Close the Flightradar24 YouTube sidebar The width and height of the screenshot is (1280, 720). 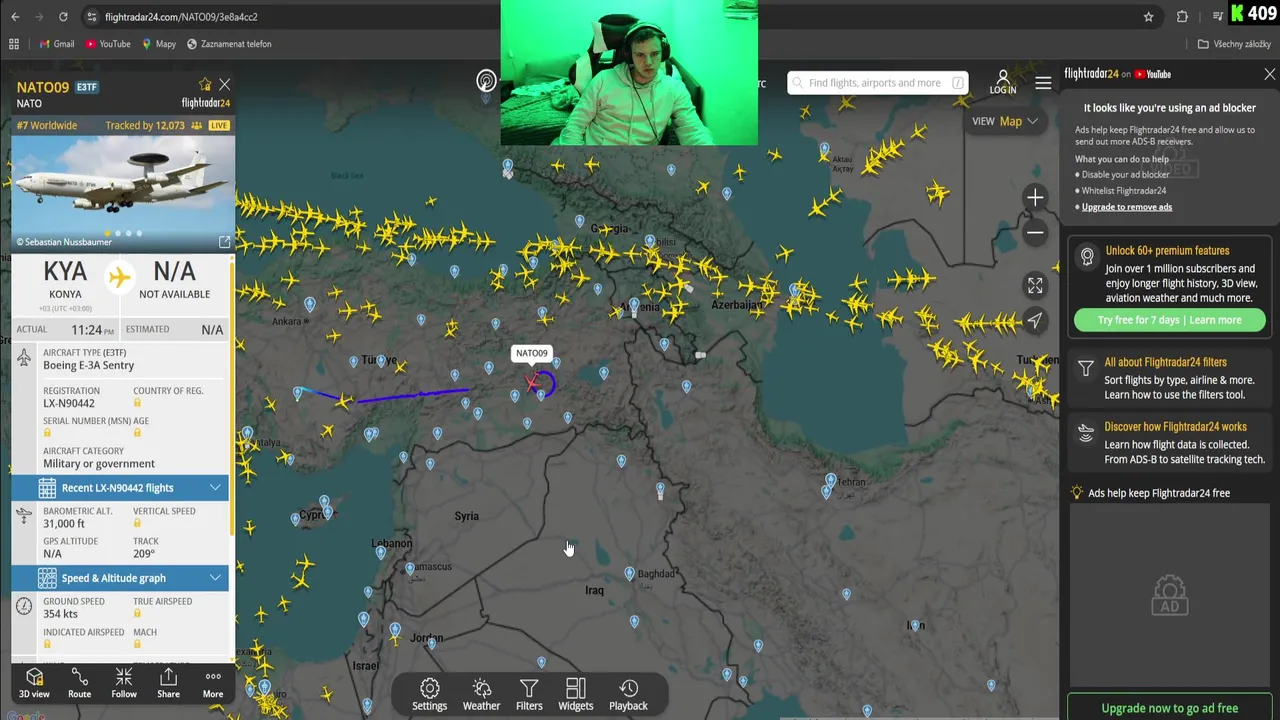point(1269,74)
